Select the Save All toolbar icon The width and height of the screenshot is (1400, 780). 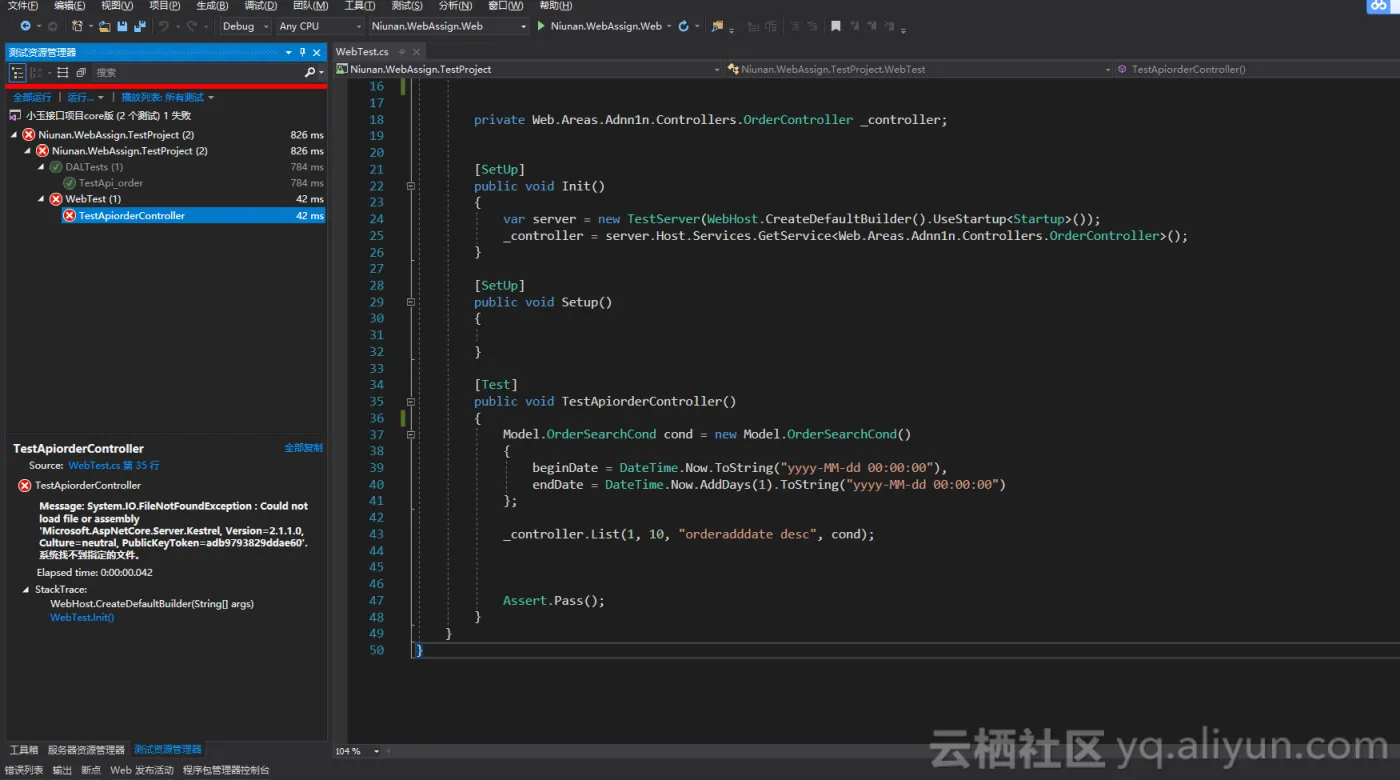tap(139, 26)
